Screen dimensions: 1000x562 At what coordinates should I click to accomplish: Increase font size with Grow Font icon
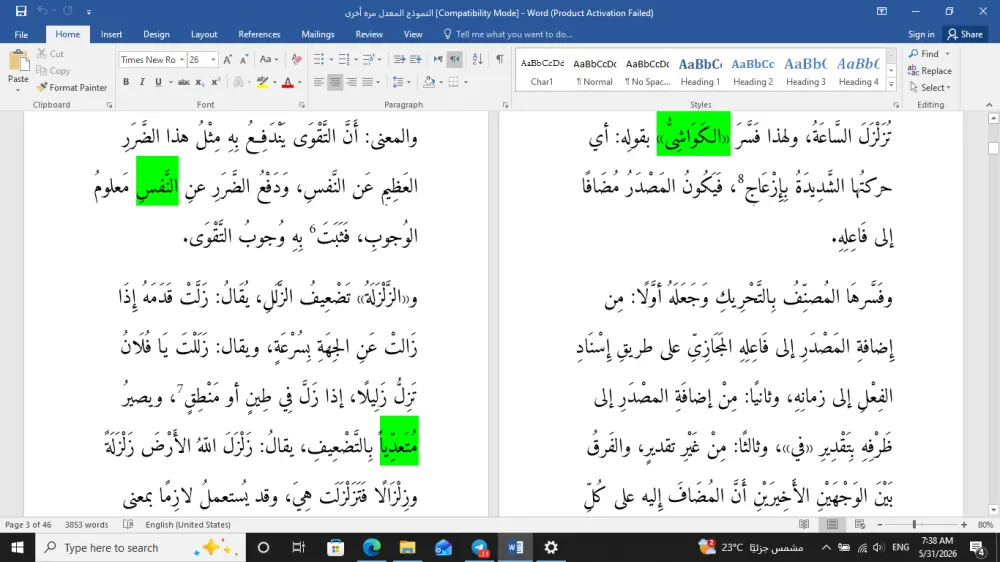coord(228,59)
